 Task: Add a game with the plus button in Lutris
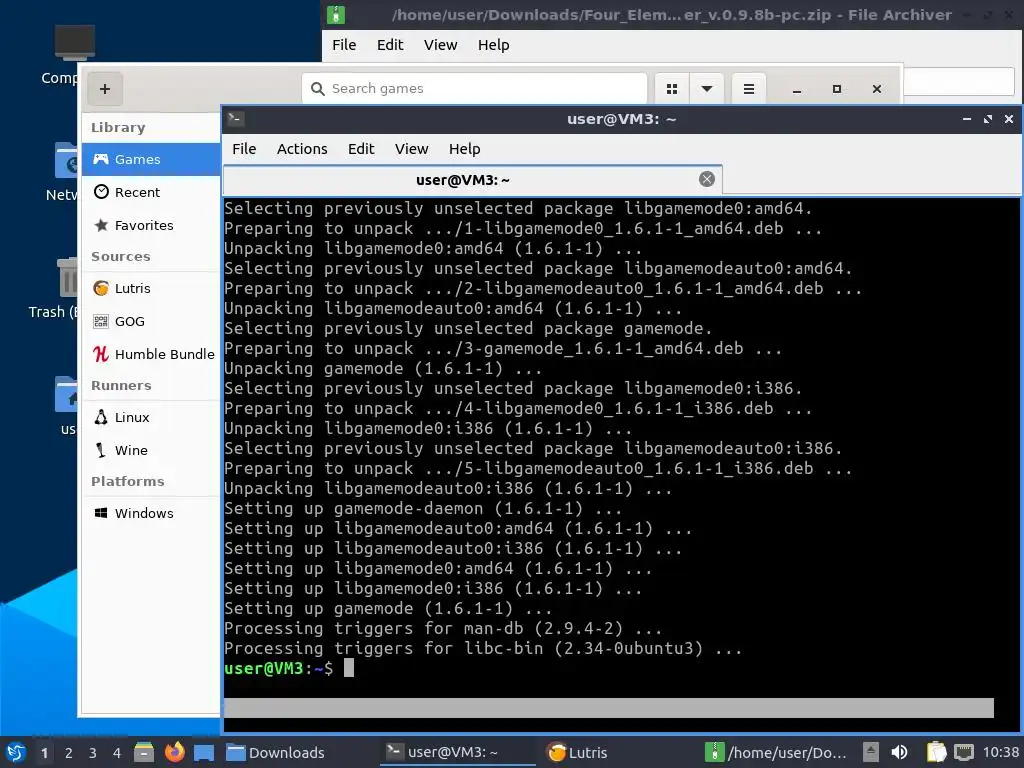[104, 89]
